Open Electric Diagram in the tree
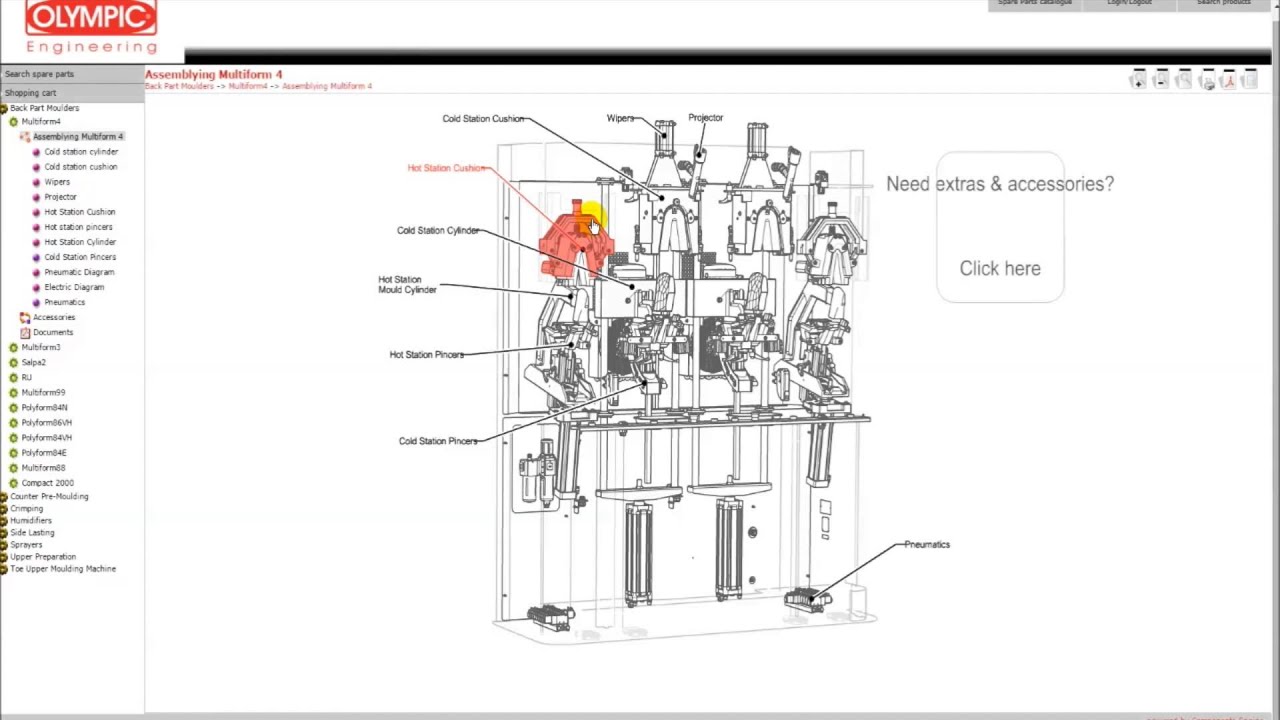 pos(74,287)
